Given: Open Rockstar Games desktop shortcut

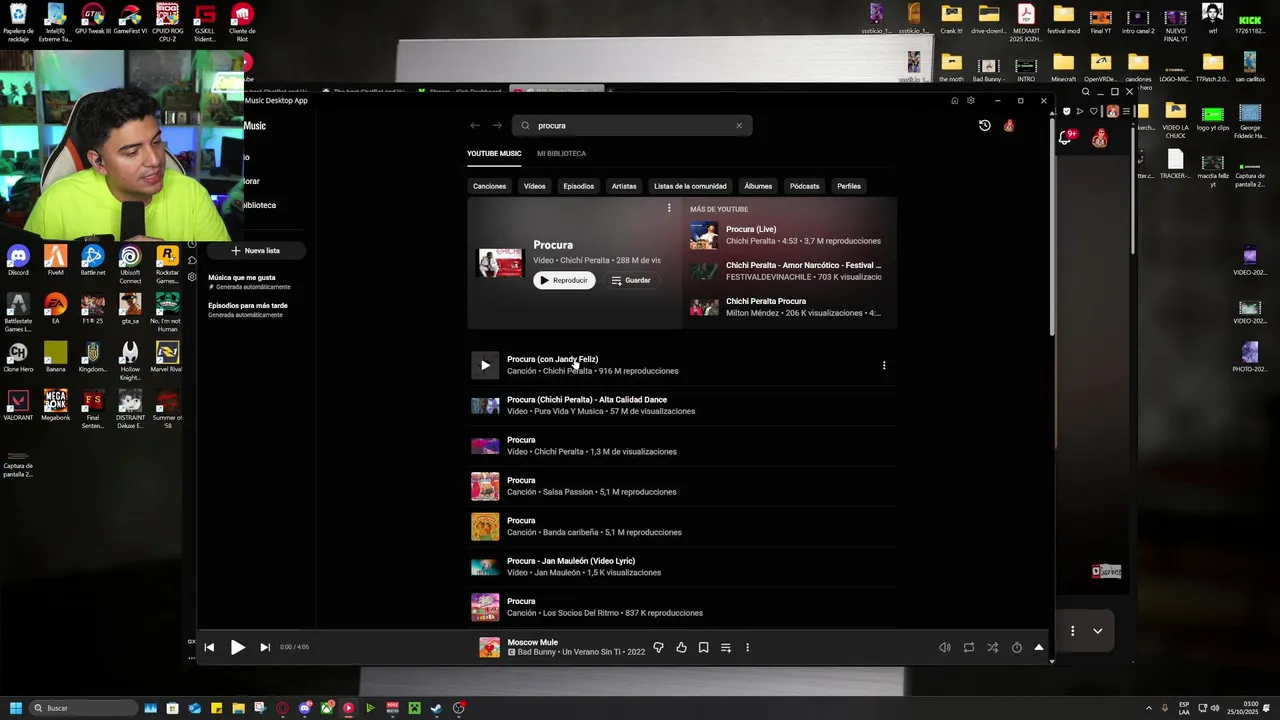Looking at the screenshot, I should (x=167, y=264).
